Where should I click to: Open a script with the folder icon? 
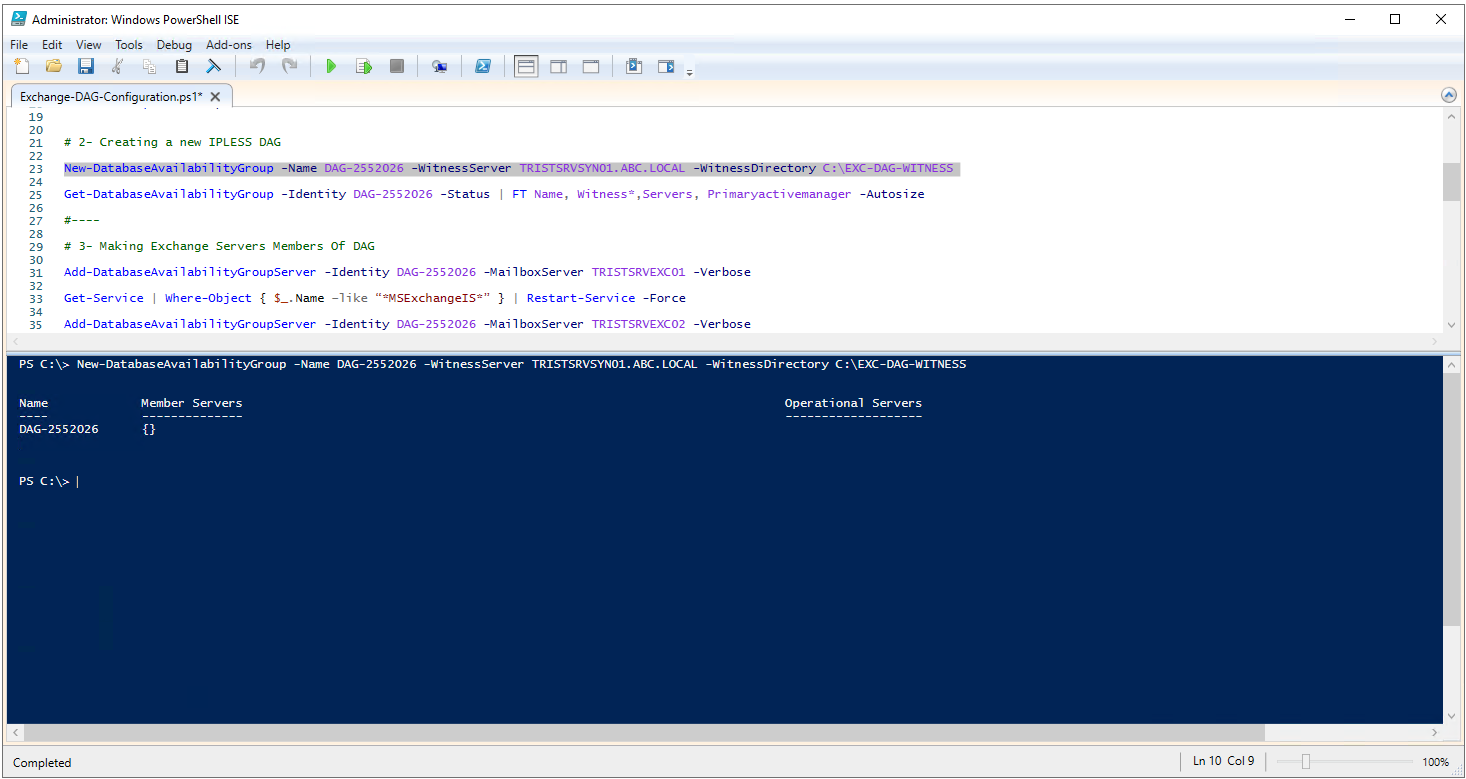[x=54, y=66]
